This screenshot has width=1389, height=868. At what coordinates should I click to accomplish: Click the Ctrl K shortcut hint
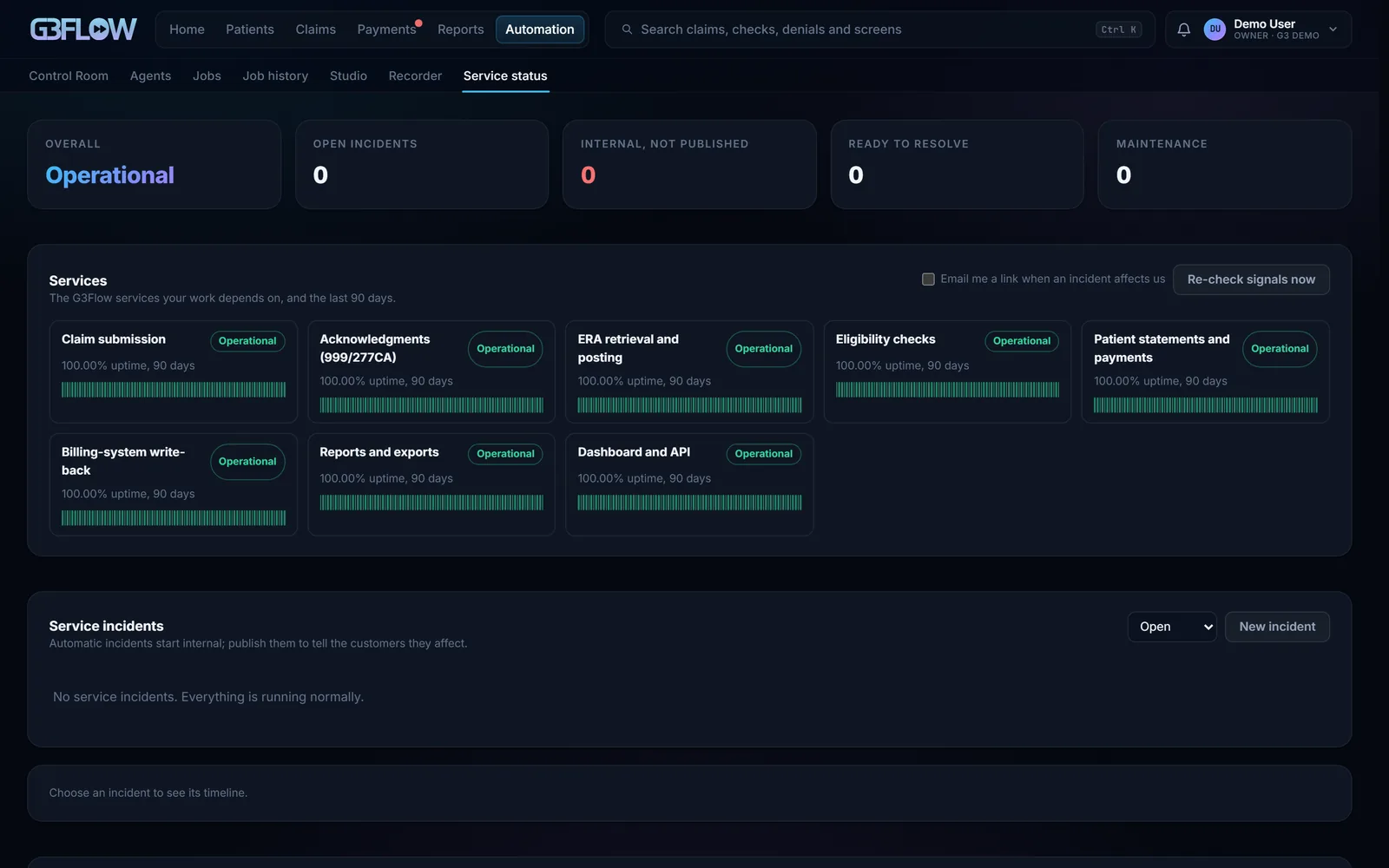(1119, 30)
